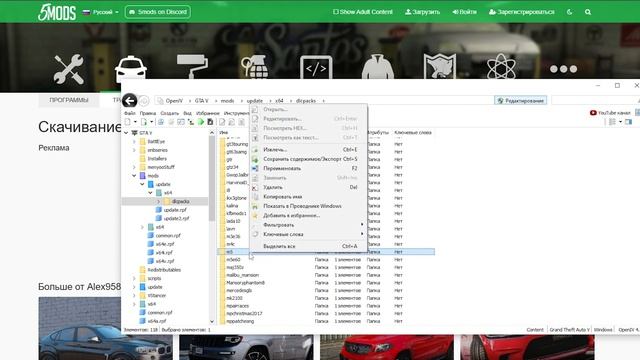Viewport: 640px width, 360px height.
Task: Open the Избранное menu in OpenIV
Action: pyautogui.click(x=207, y=113)
